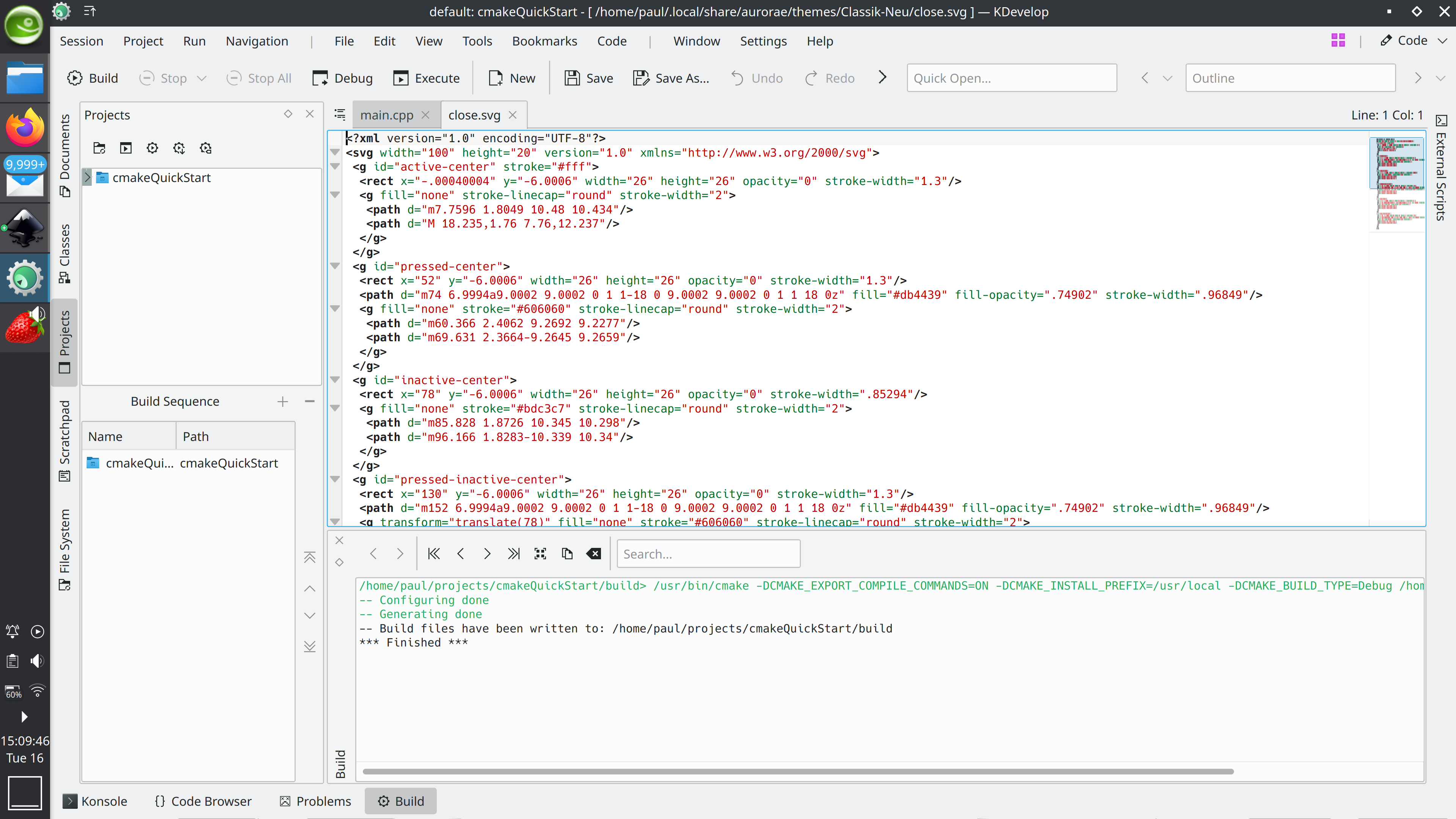Go to next item in build output

(487, 554)
